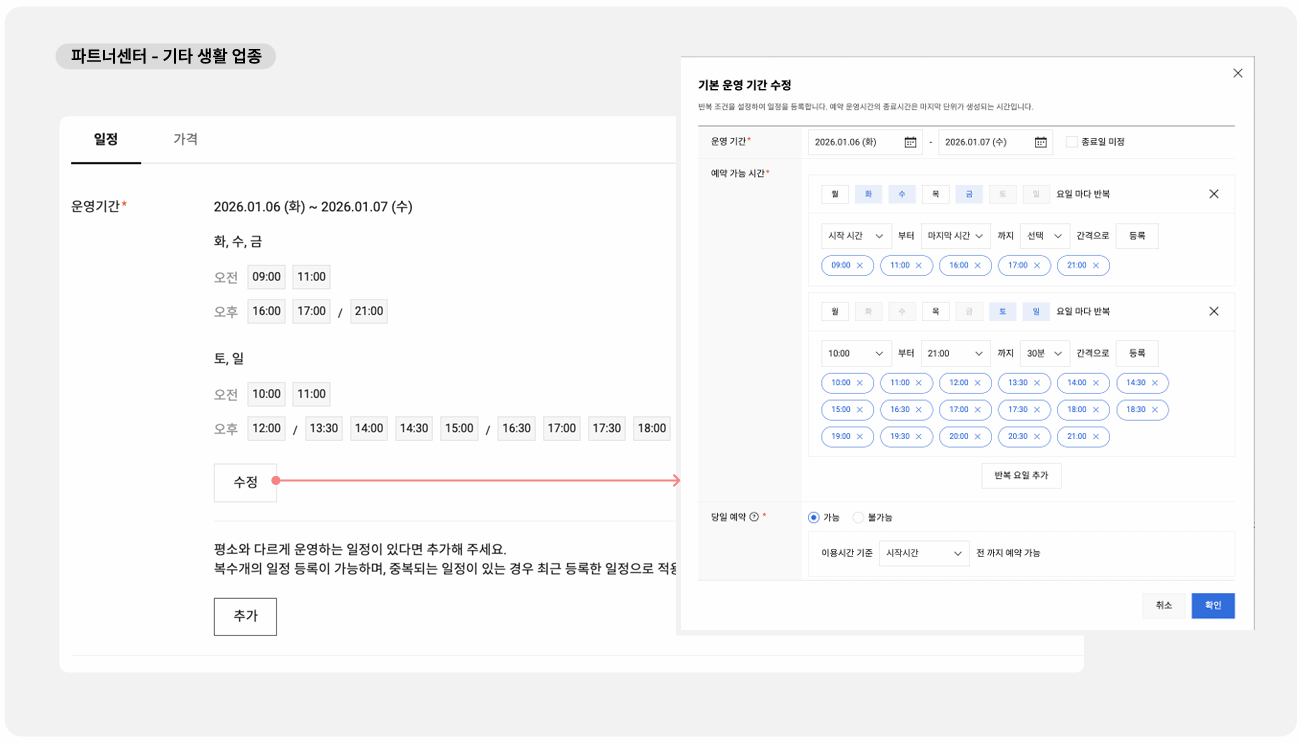
Task: Remove the 09:00 time chip
Action: click(859, 266)
